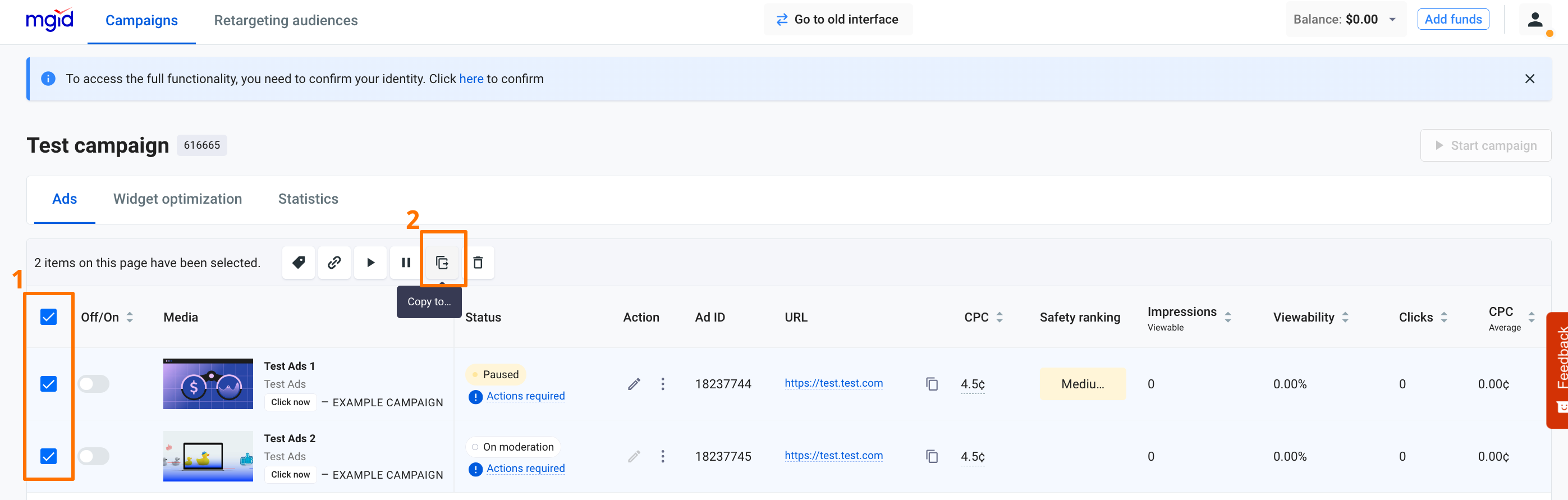Edit Test Ads 1 with pencil icon
Viewport: 1568px width, 500px height.
pos(634,384)
